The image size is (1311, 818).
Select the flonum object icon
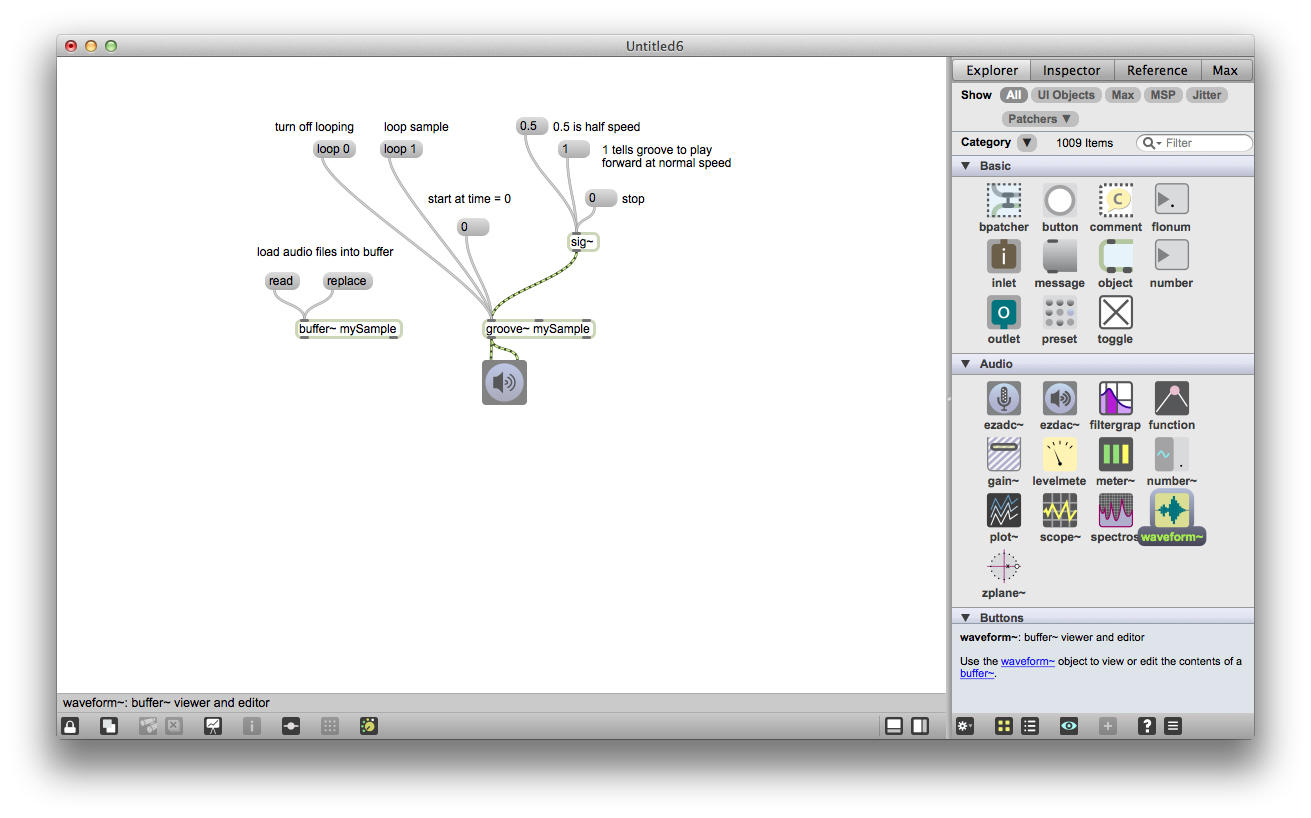click(1172, 200)
